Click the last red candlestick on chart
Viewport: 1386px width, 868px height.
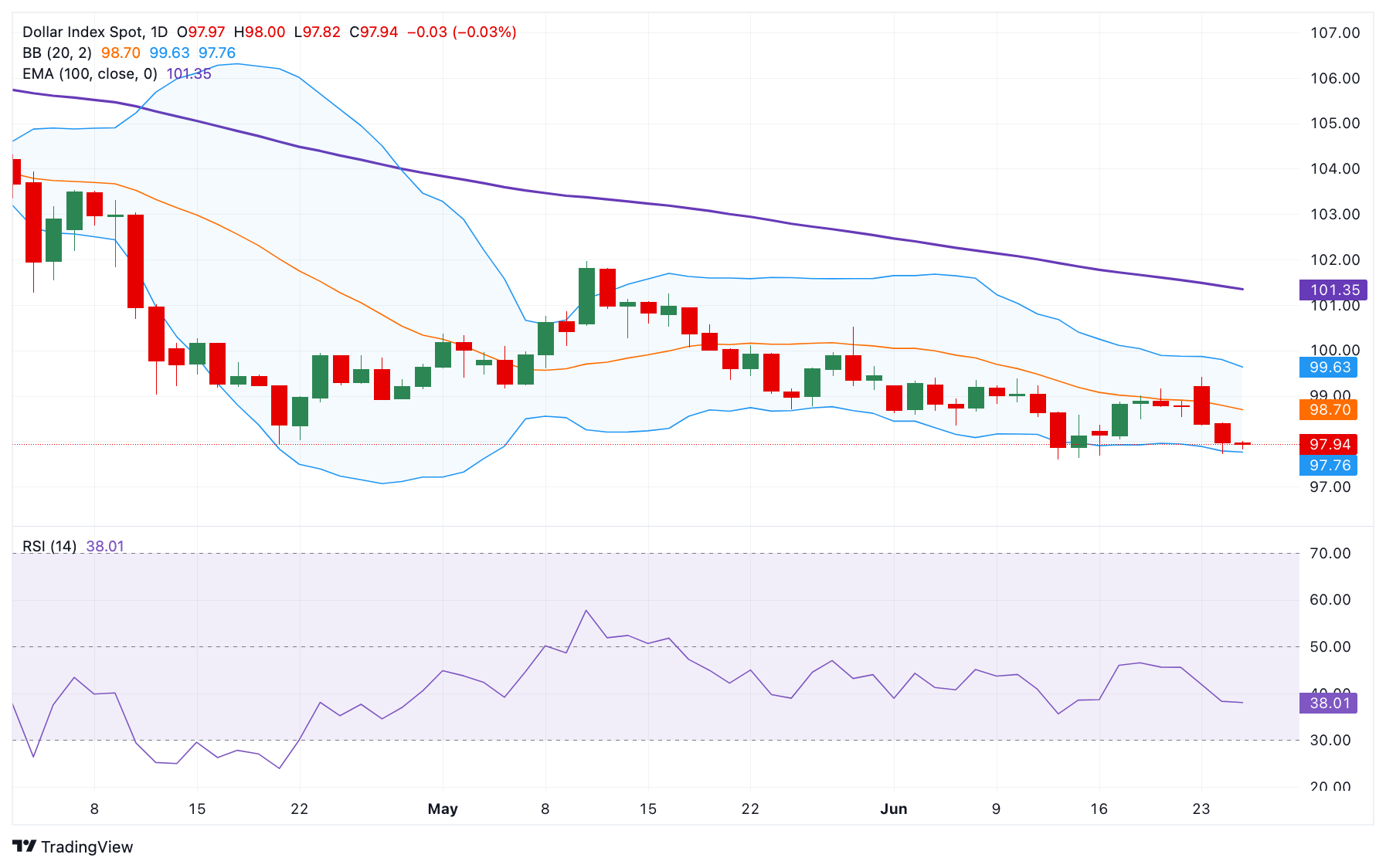pos(1242,444)
